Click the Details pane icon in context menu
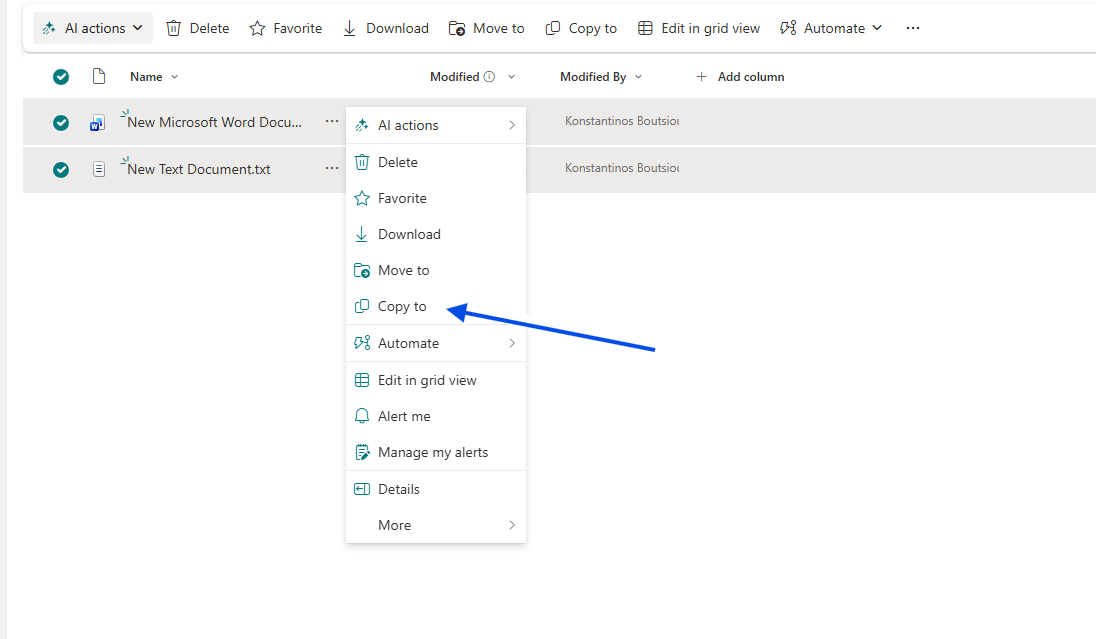 point(362,489)
